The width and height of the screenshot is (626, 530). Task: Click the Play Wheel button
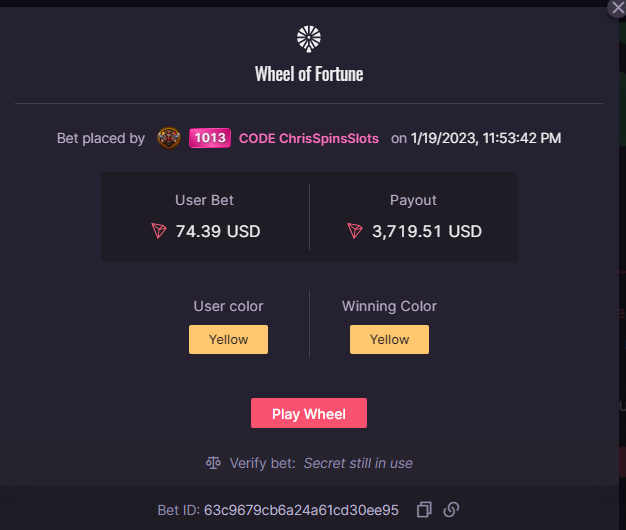[x=309, y=413]
